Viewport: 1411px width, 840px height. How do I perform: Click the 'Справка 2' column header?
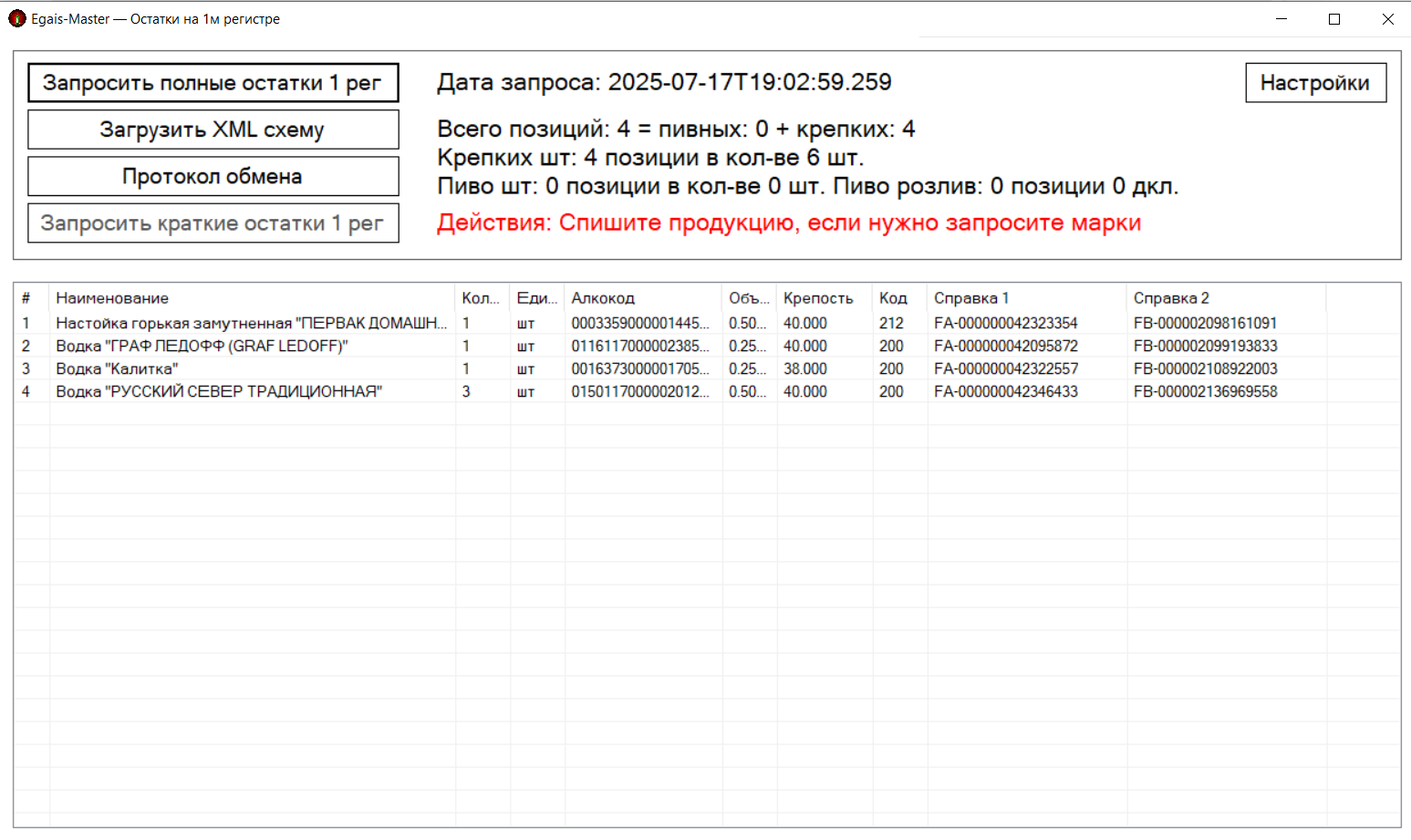(x=1170, y=298)
